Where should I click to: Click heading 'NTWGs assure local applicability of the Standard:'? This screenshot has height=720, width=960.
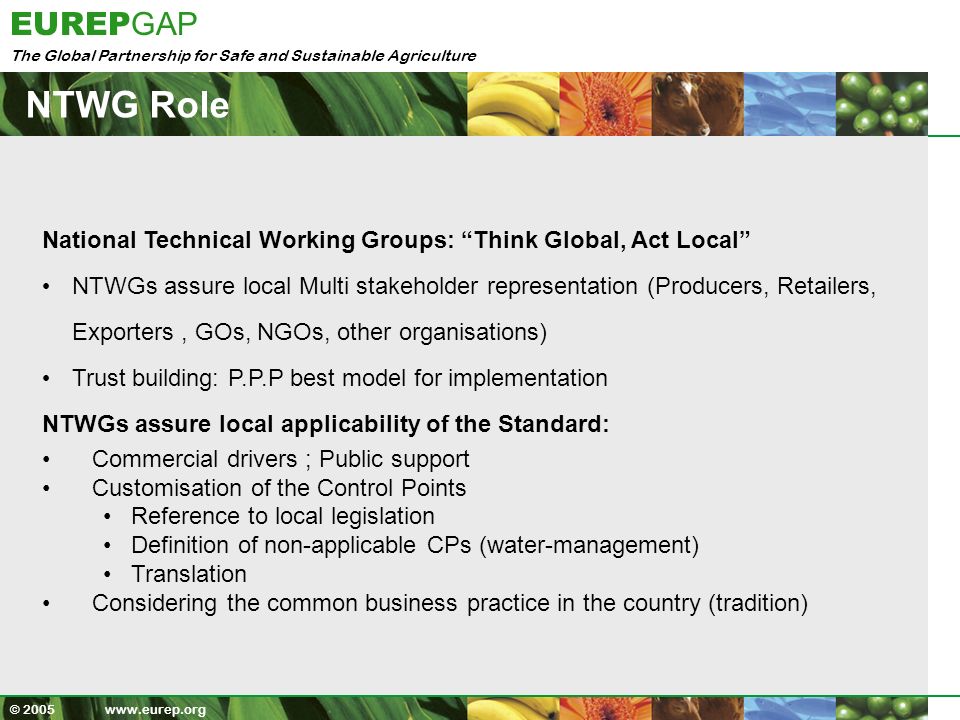[x=326, y=424]
